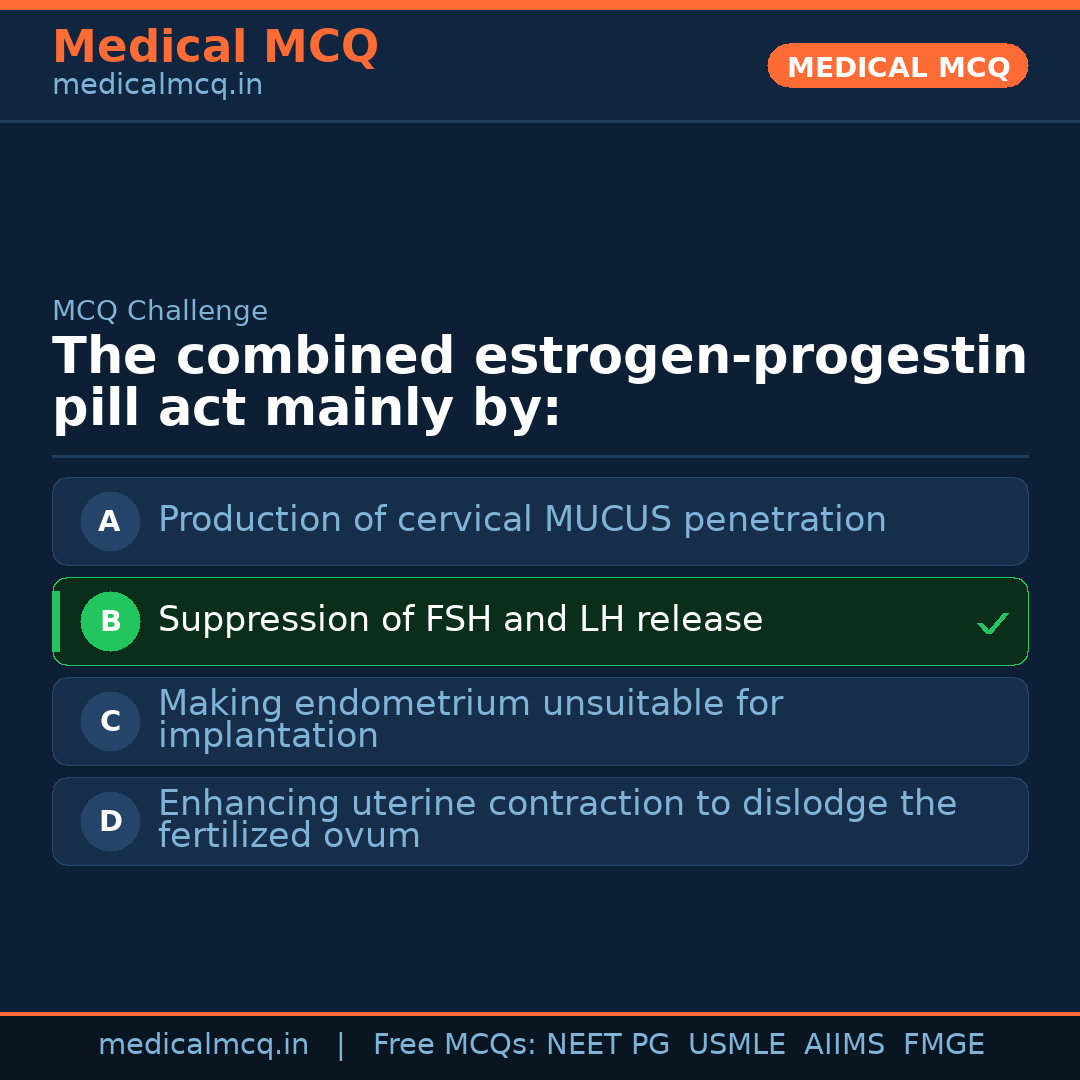
Task: Click the medicalmcq.in footer link
Action: (x=203, y=1045)
